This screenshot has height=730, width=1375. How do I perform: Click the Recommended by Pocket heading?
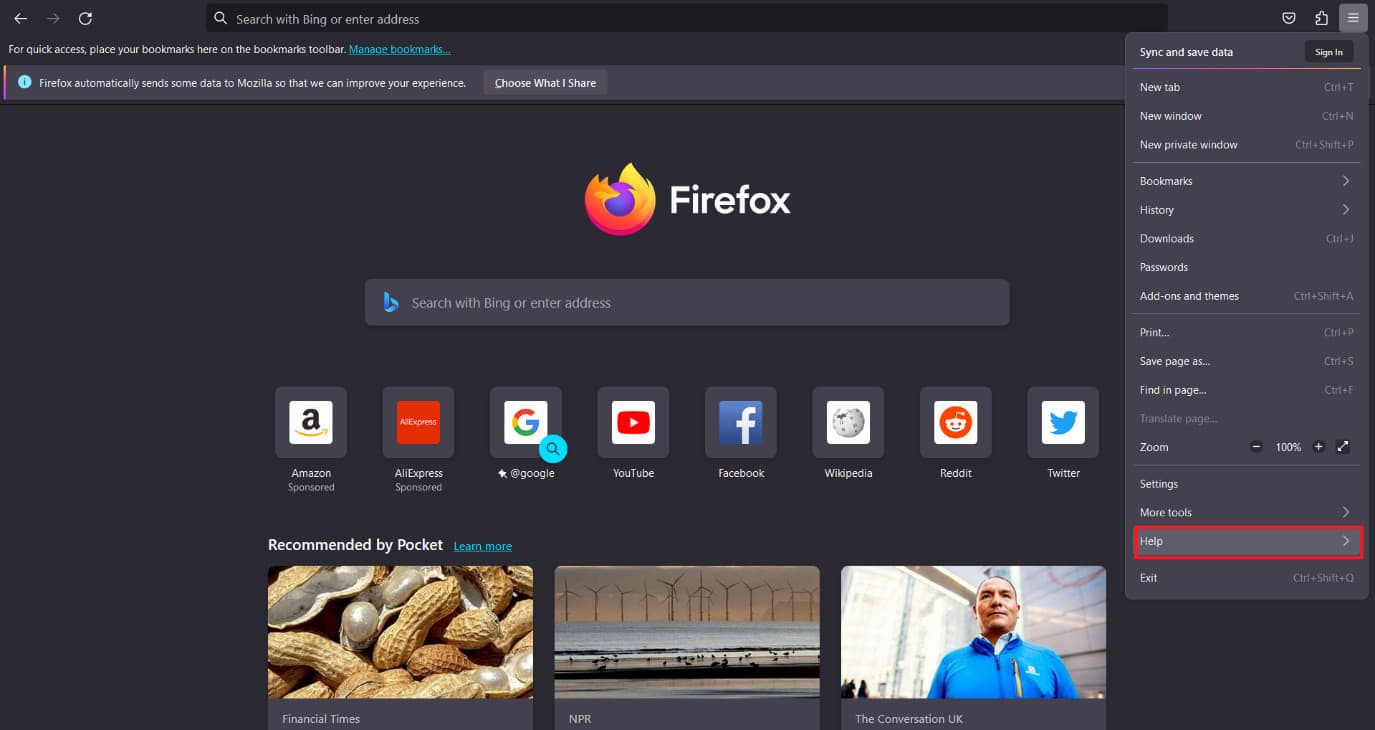click(x=355, y=545)
